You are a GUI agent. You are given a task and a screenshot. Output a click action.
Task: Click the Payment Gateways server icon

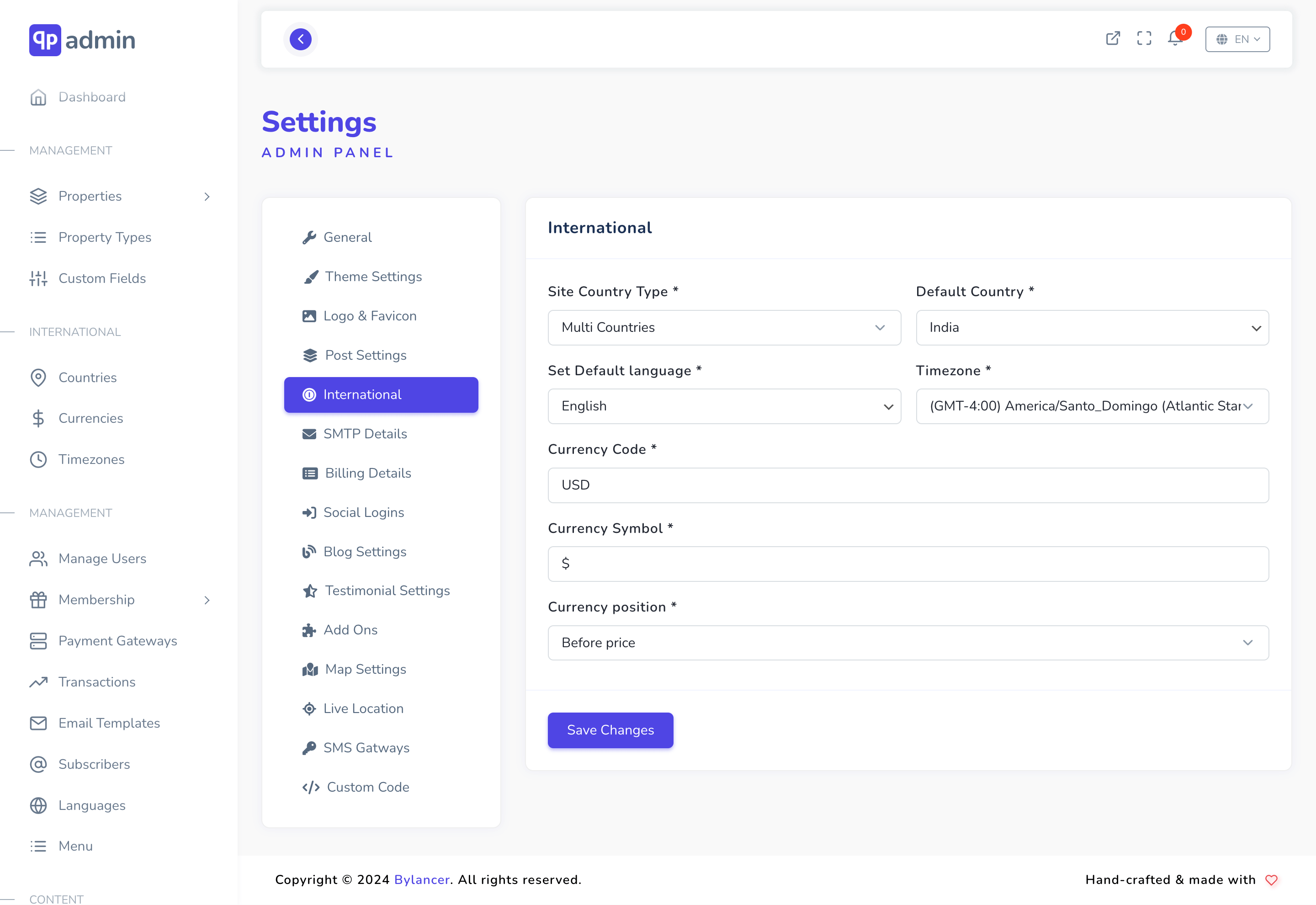coord(38,641)
